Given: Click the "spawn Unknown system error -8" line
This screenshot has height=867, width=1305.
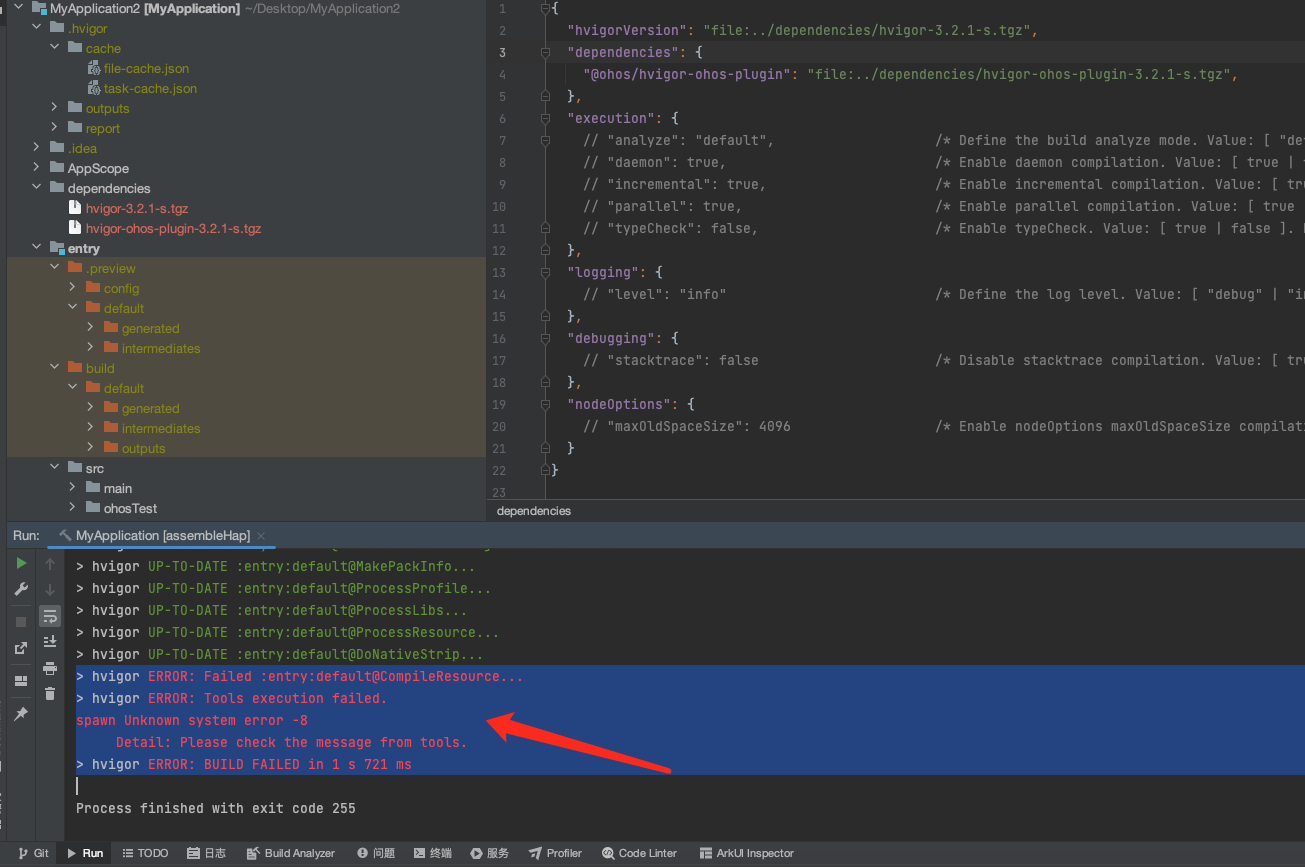Looking at the screenshot, I should click(x=192, y=720).
